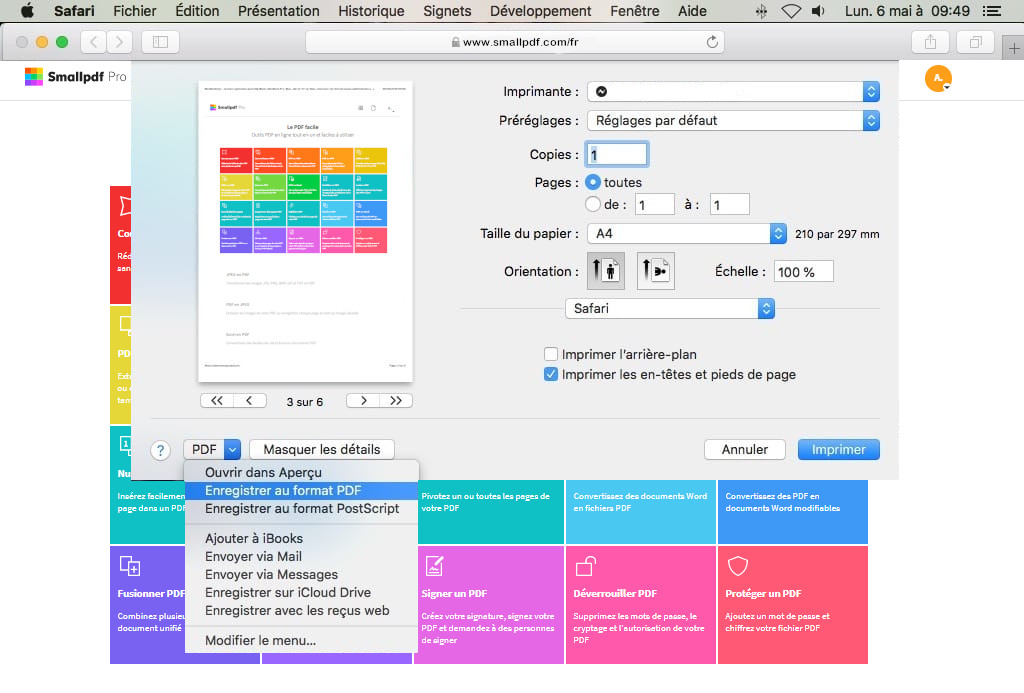This screenshot has width=1024, height=693.
Task: Click the Bluetooth status icon
Action: 761,11
